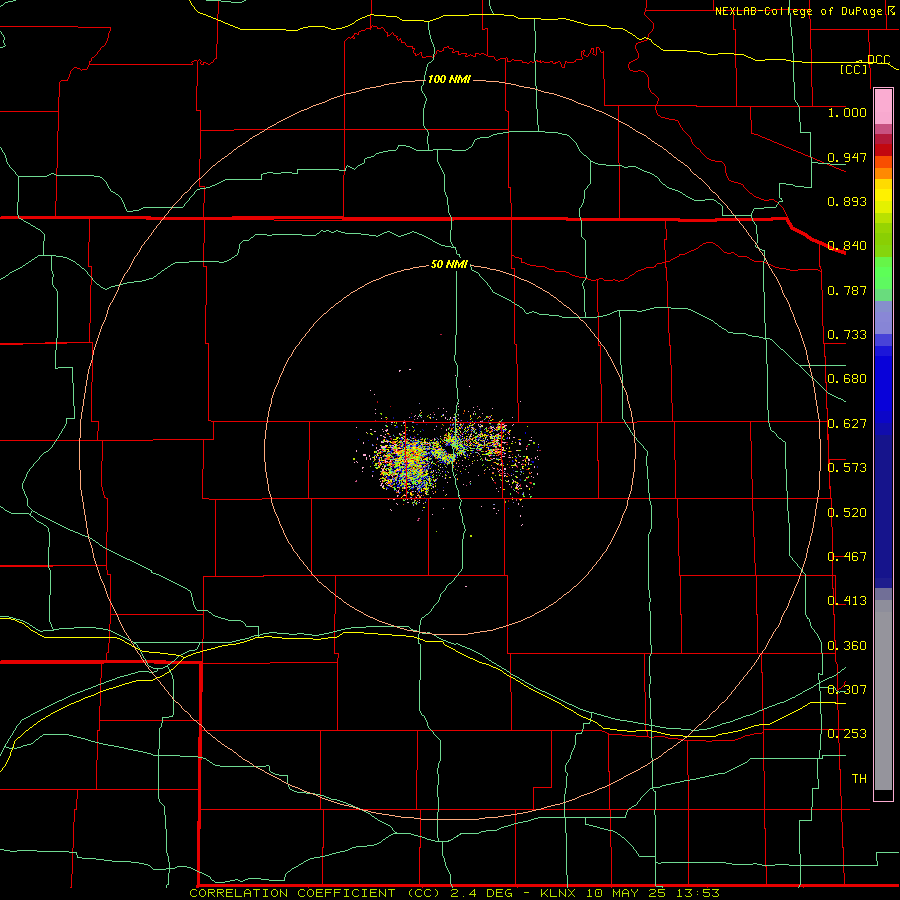Click the 0.360 color scale value
The height and width of the screenshot is (900, 900).
847,646
